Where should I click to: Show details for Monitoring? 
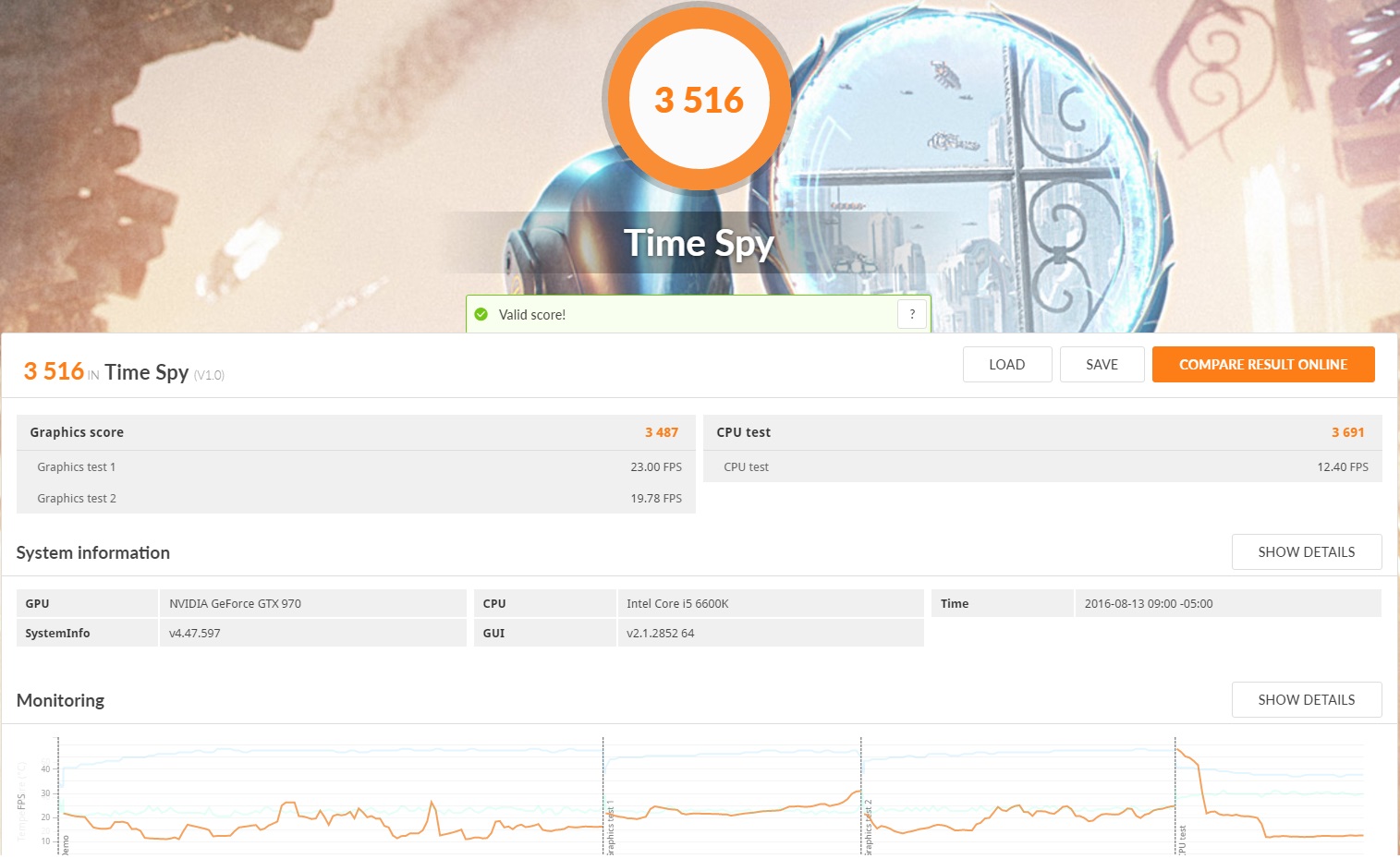[x=1306, y=699]
